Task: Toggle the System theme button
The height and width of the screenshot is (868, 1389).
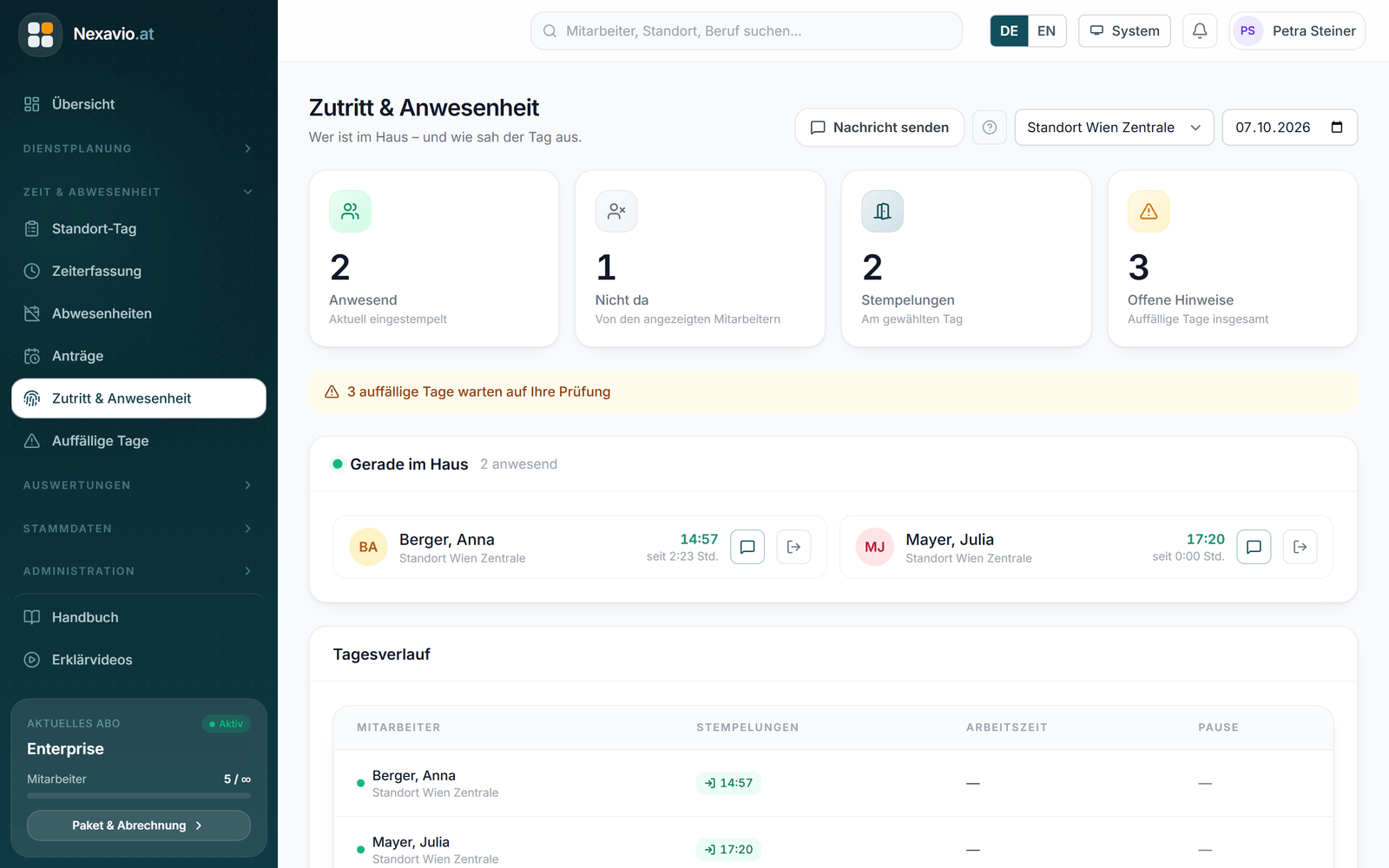Action: (1124, 31)
